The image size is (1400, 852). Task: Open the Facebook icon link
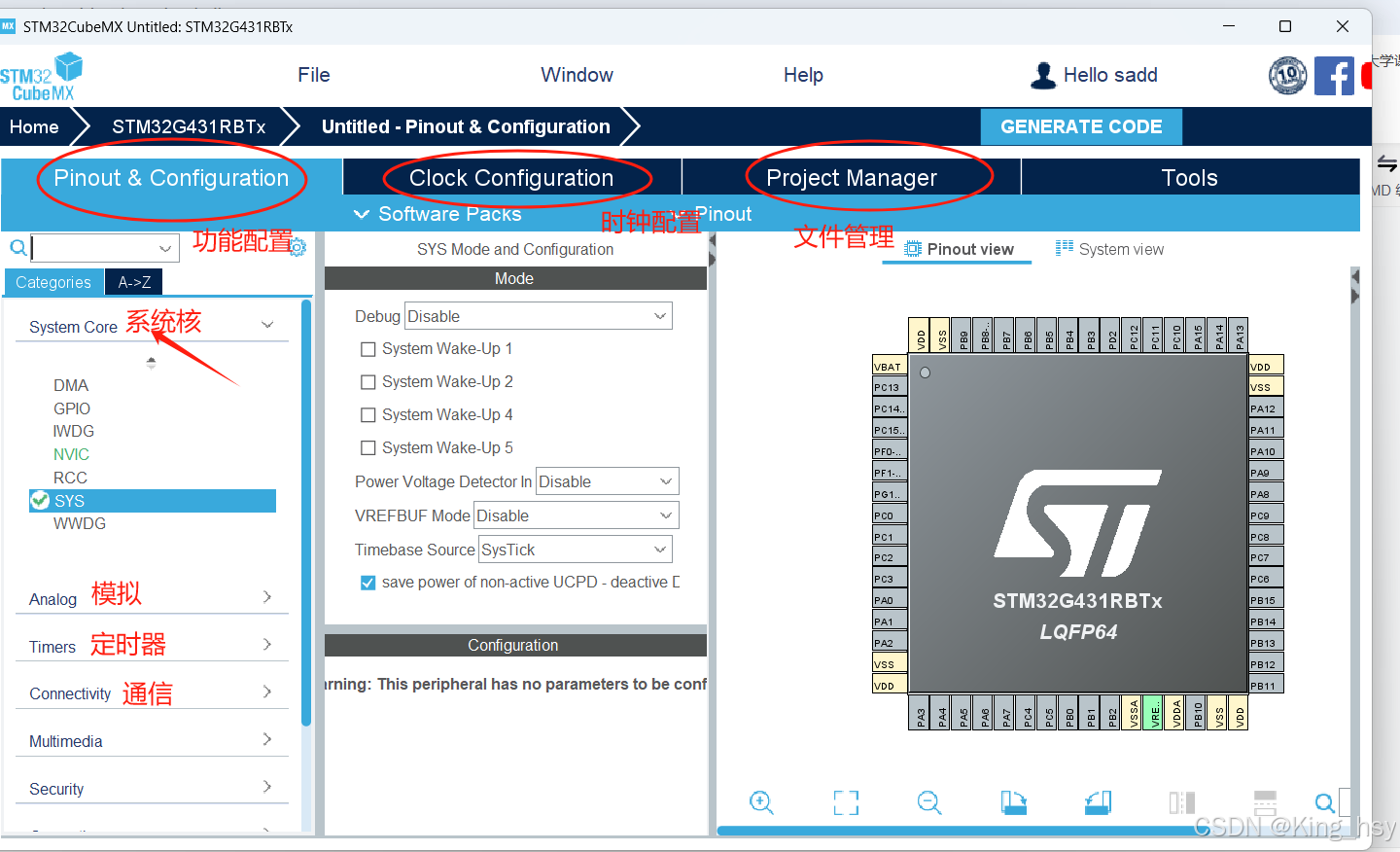1334,75
